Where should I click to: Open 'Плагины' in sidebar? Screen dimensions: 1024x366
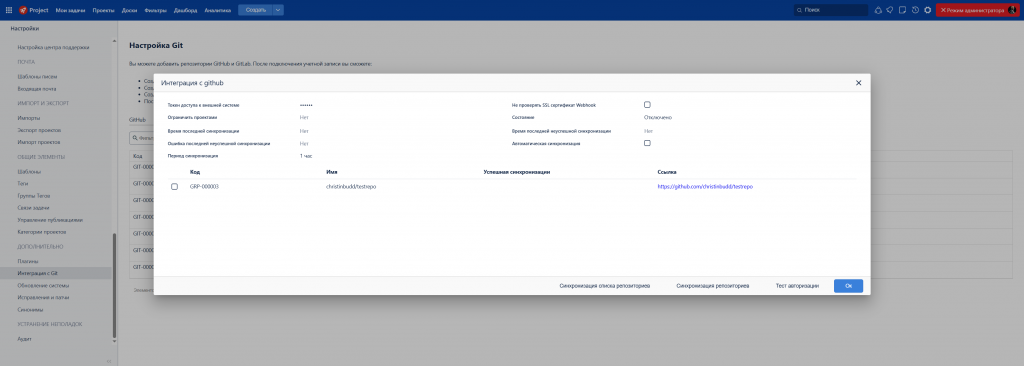(x=28, y=261)
